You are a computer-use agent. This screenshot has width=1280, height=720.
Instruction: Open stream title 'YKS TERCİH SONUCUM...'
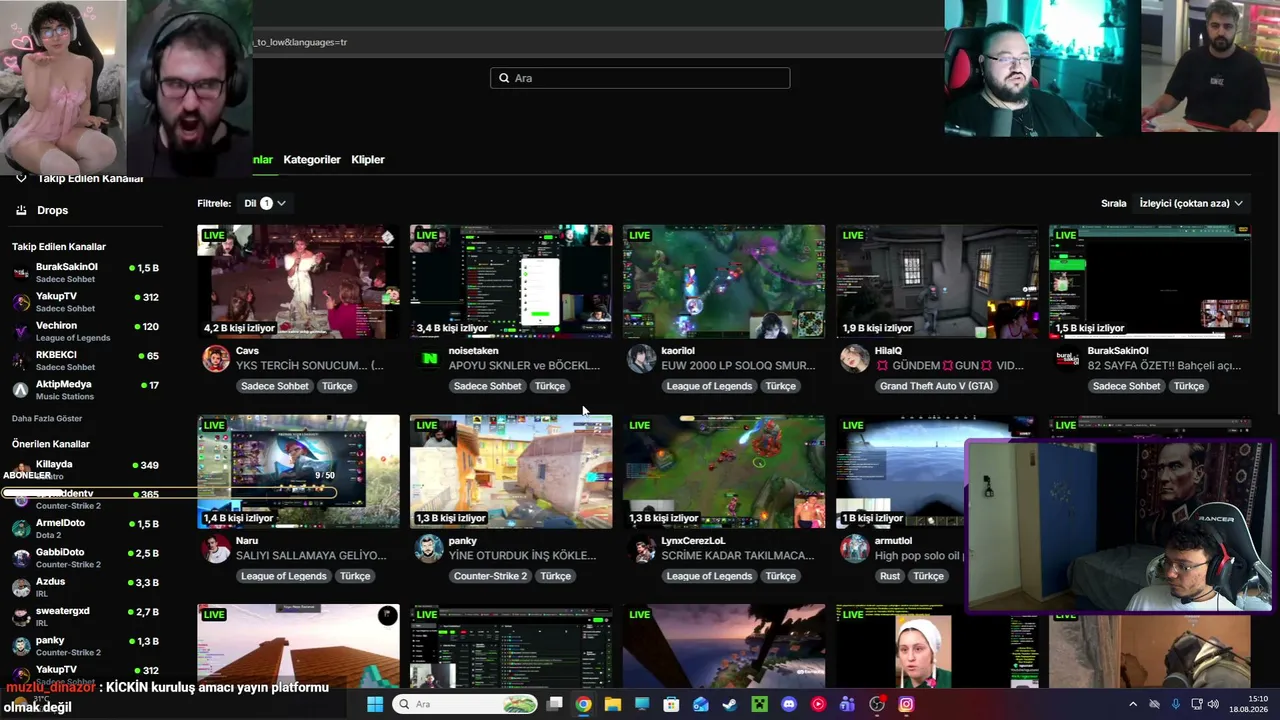tap(310, 366)
